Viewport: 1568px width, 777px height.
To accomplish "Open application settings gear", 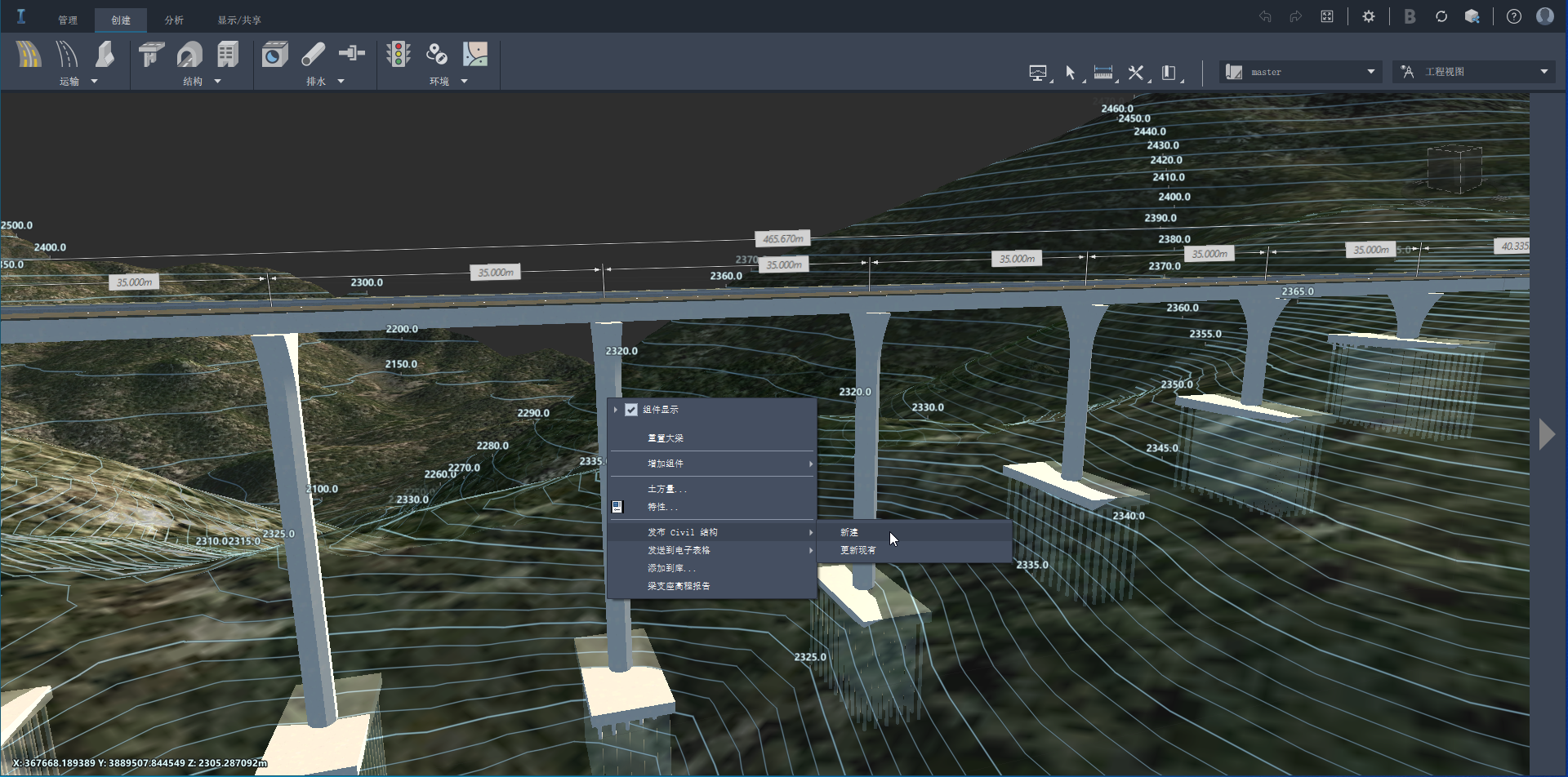I will click(x=1369, y=16).
